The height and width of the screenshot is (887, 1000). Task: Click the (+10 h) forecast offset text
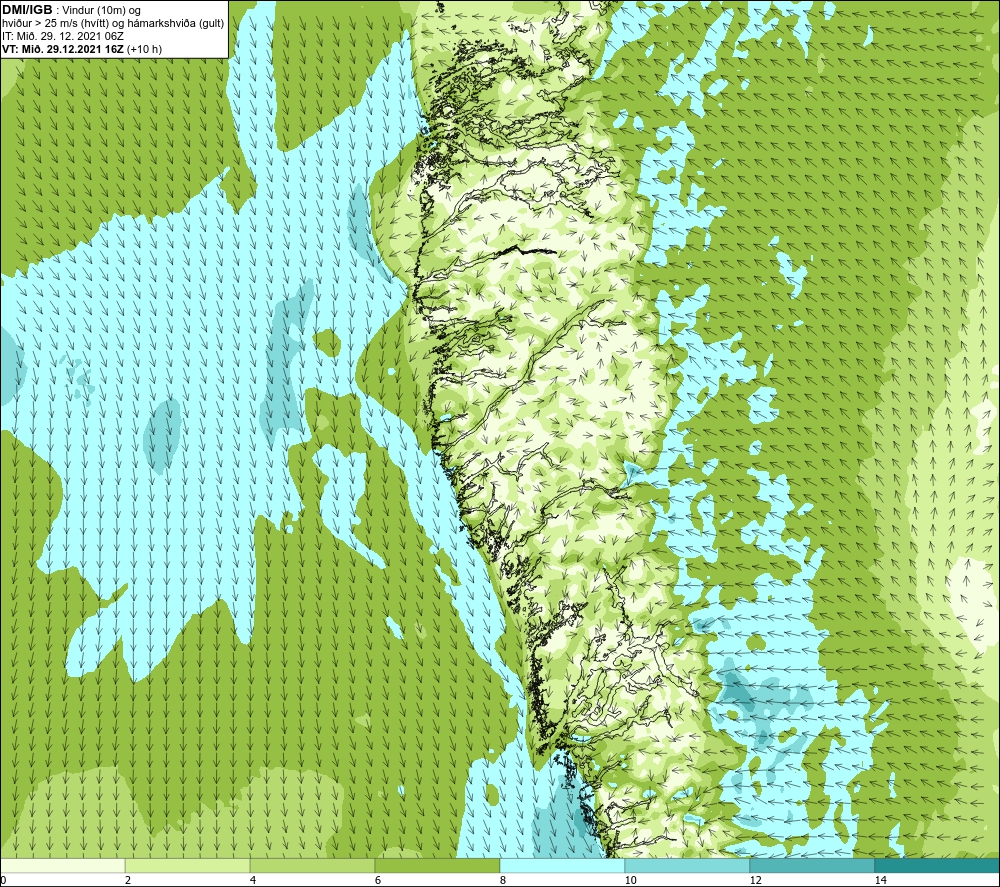coord(145,49)
